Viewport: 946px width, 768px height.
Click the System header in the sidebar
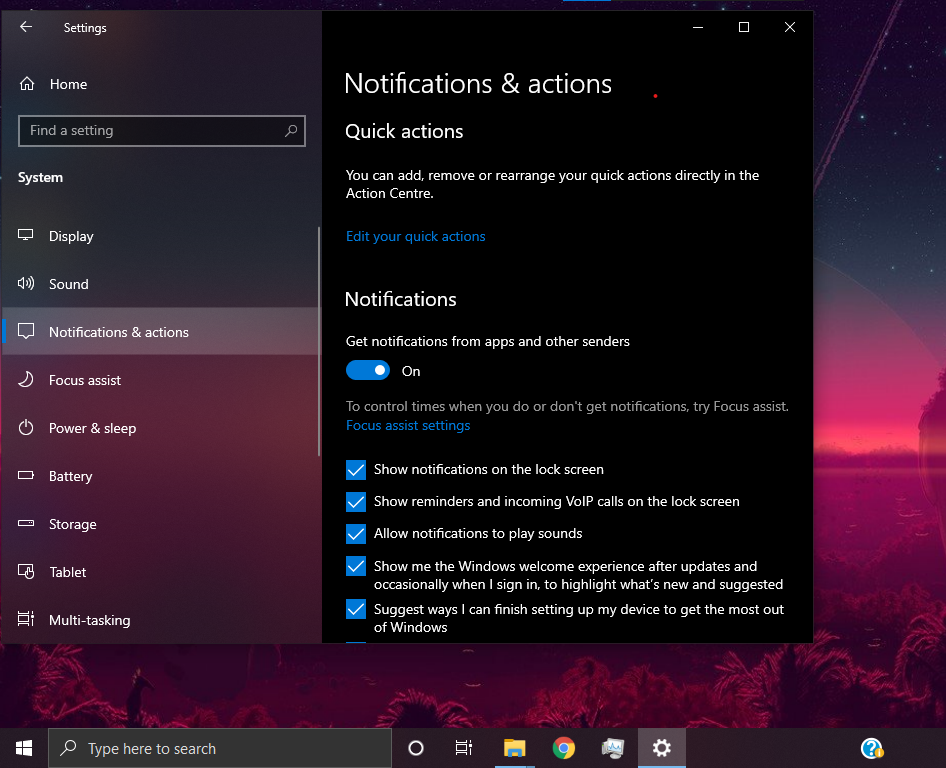(x=40, y=177)
